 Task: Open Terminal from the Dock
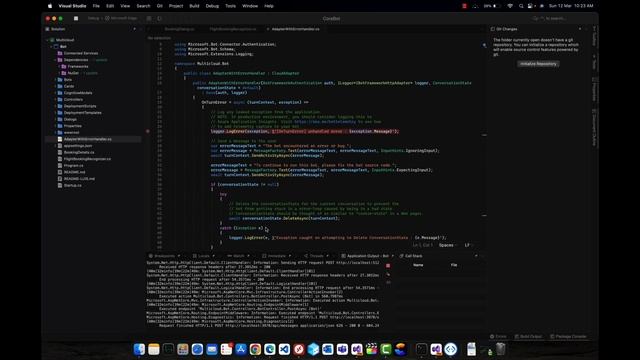421,349
